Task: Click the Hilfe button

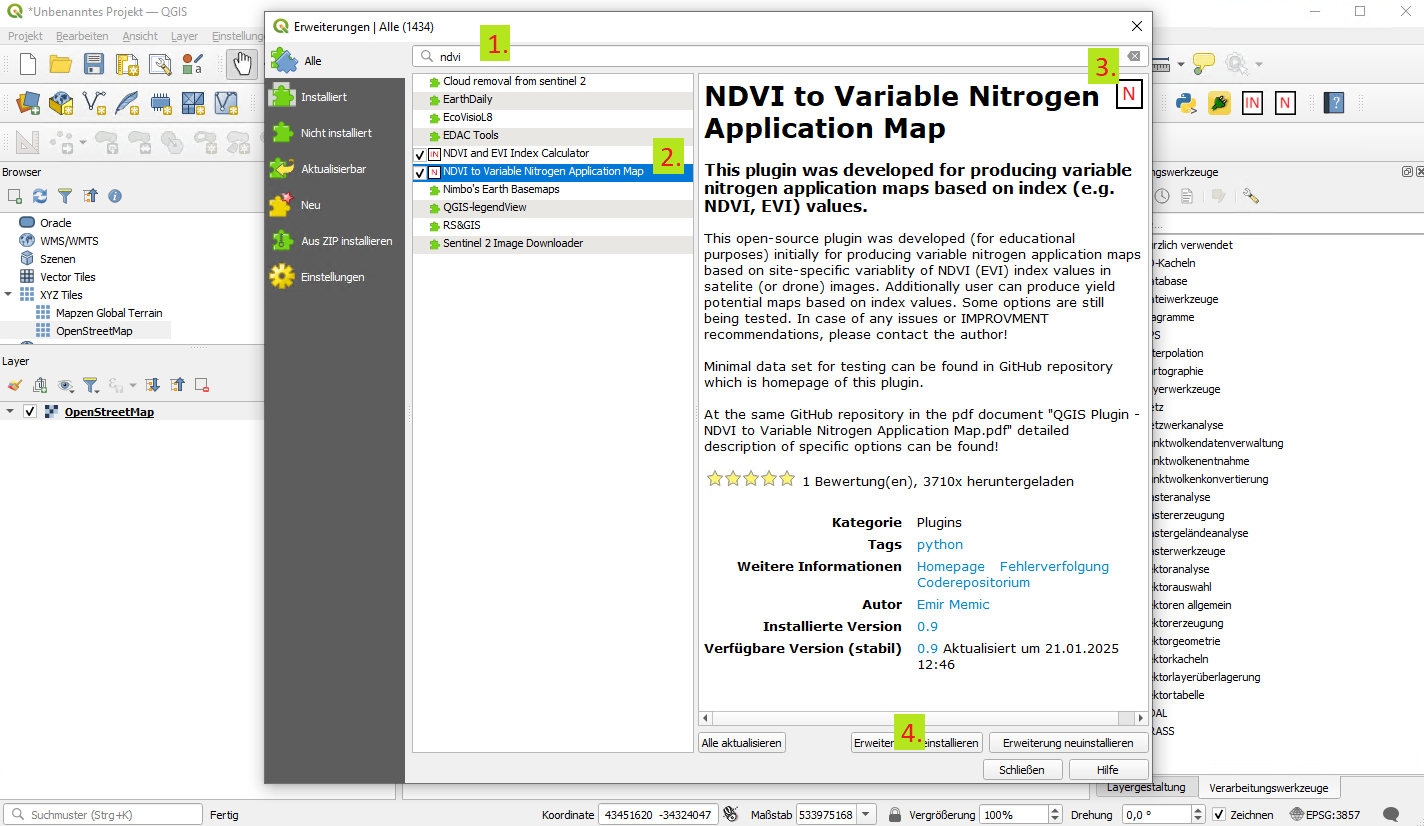Action: pyautogui.click(x=1108, y=770)
